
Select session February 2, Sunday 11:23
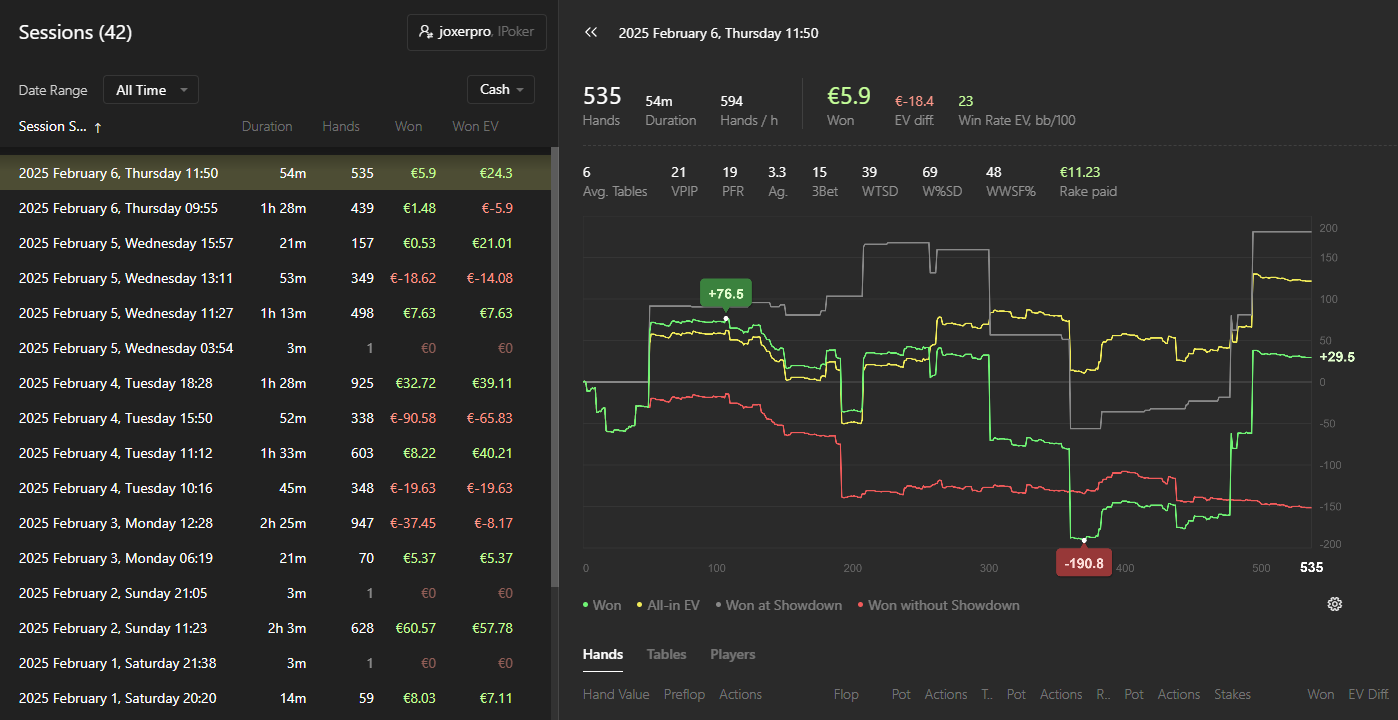point(275,628)
